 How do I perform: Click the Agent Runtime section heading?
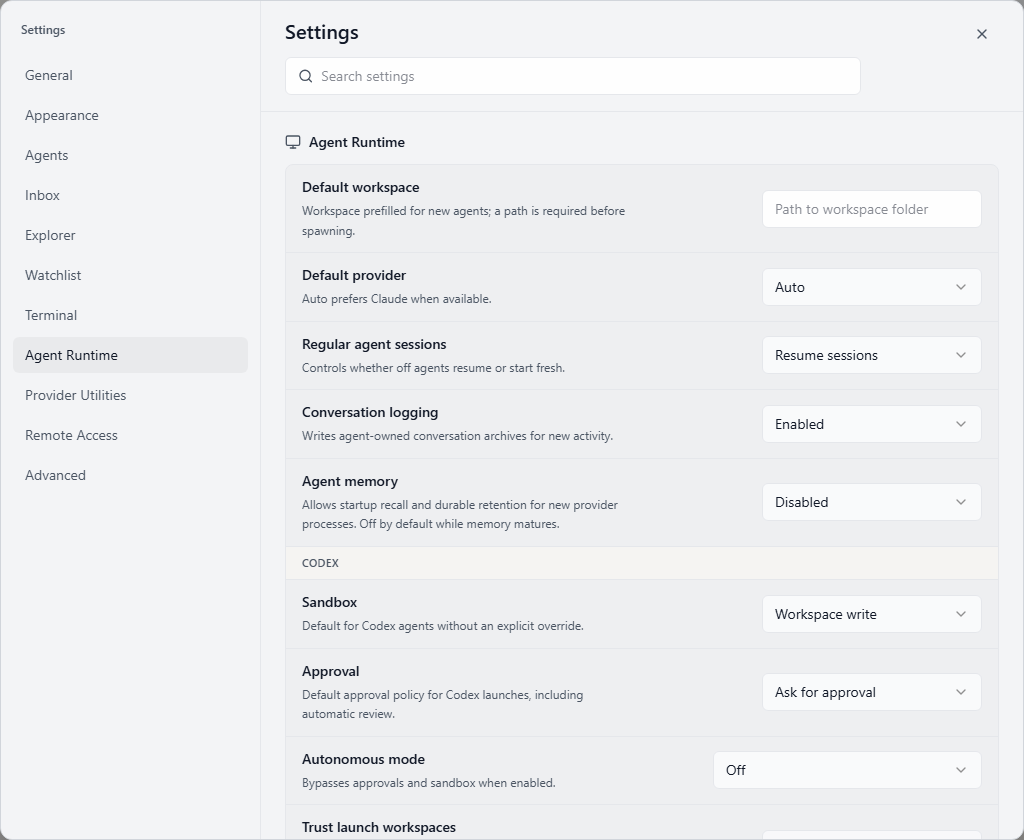[357, 142]
